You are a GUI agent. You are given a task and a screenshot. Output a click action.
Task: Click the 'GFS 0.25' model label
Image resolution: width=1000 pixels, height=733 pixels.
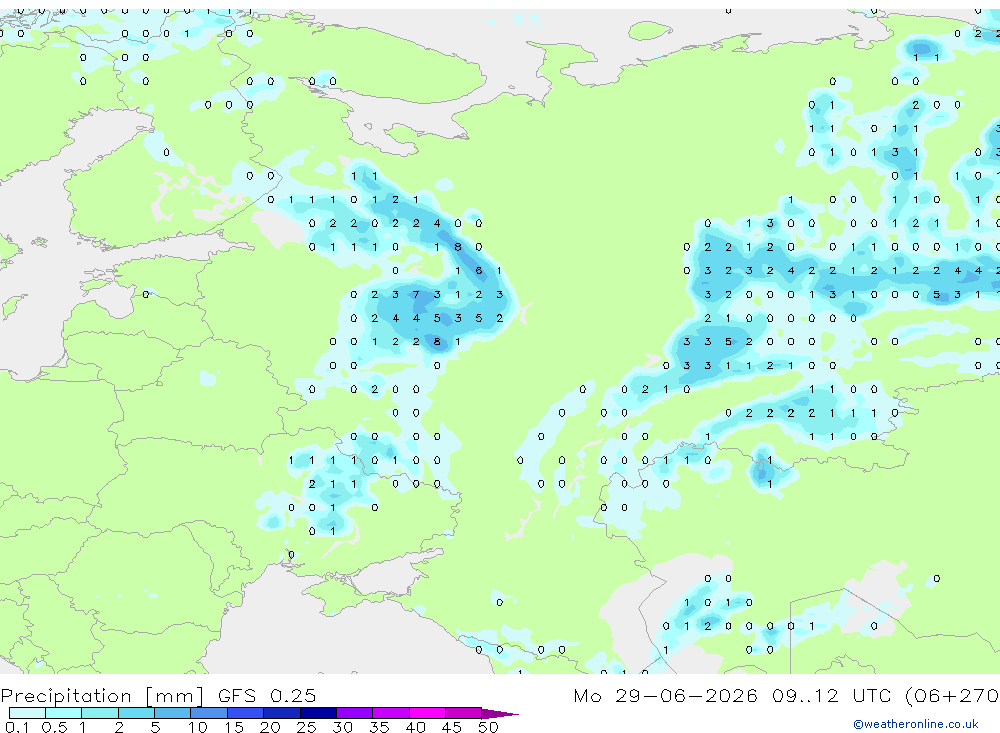coord(267,695)
